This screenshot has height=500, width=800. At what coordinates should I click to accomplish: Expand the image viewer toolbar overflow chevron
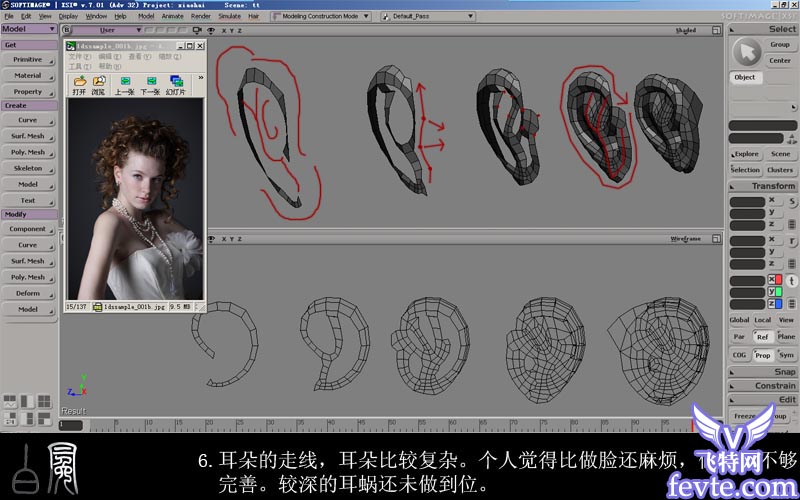[201, 78]
